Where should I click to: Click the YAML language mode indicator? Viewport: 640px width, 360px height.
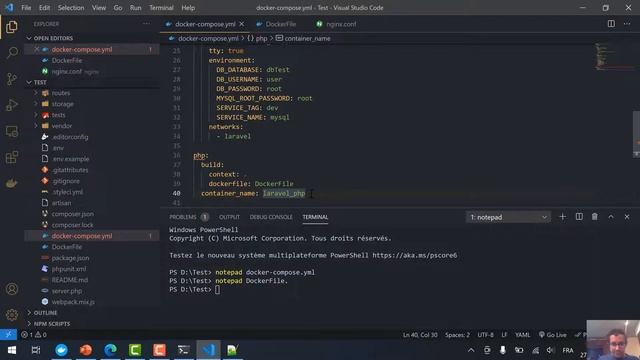coord(522,335)
